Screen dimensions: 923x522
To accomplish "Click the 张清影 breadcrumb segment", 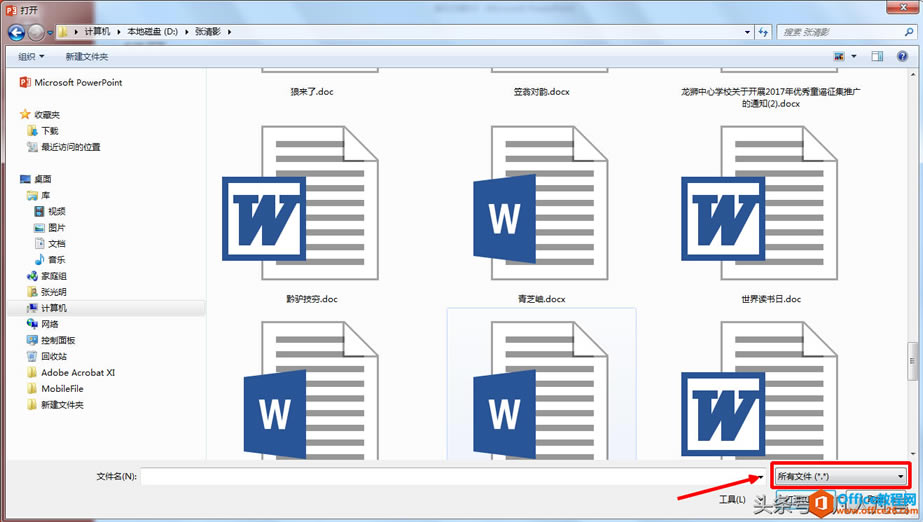I will point(208,32).
